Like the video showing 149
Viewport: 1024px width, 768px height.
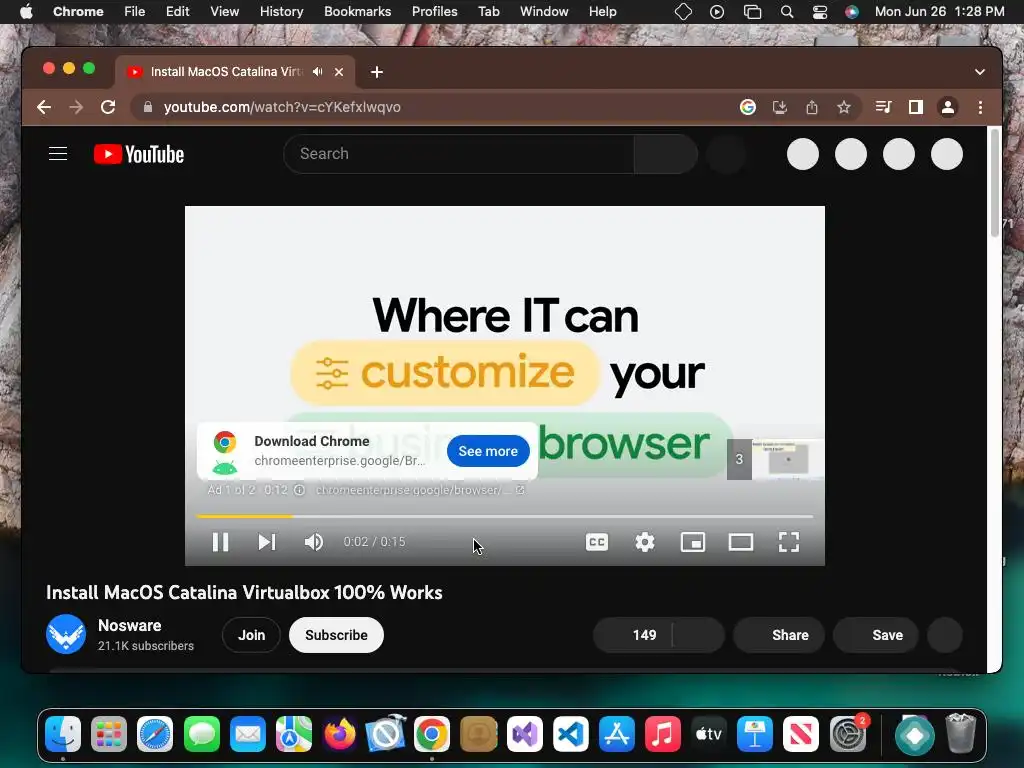click(632, 635)
